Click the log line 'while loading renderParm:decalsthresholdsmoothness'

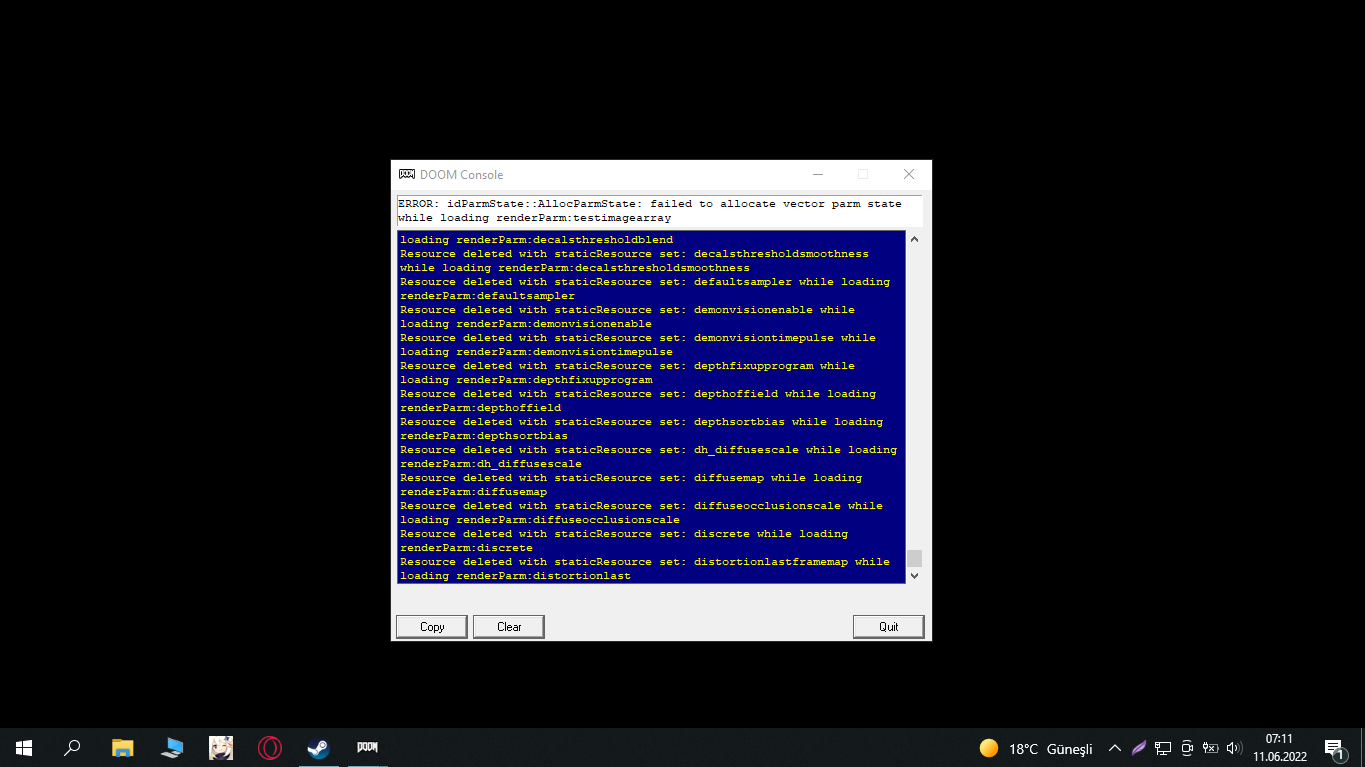point(575,268)
